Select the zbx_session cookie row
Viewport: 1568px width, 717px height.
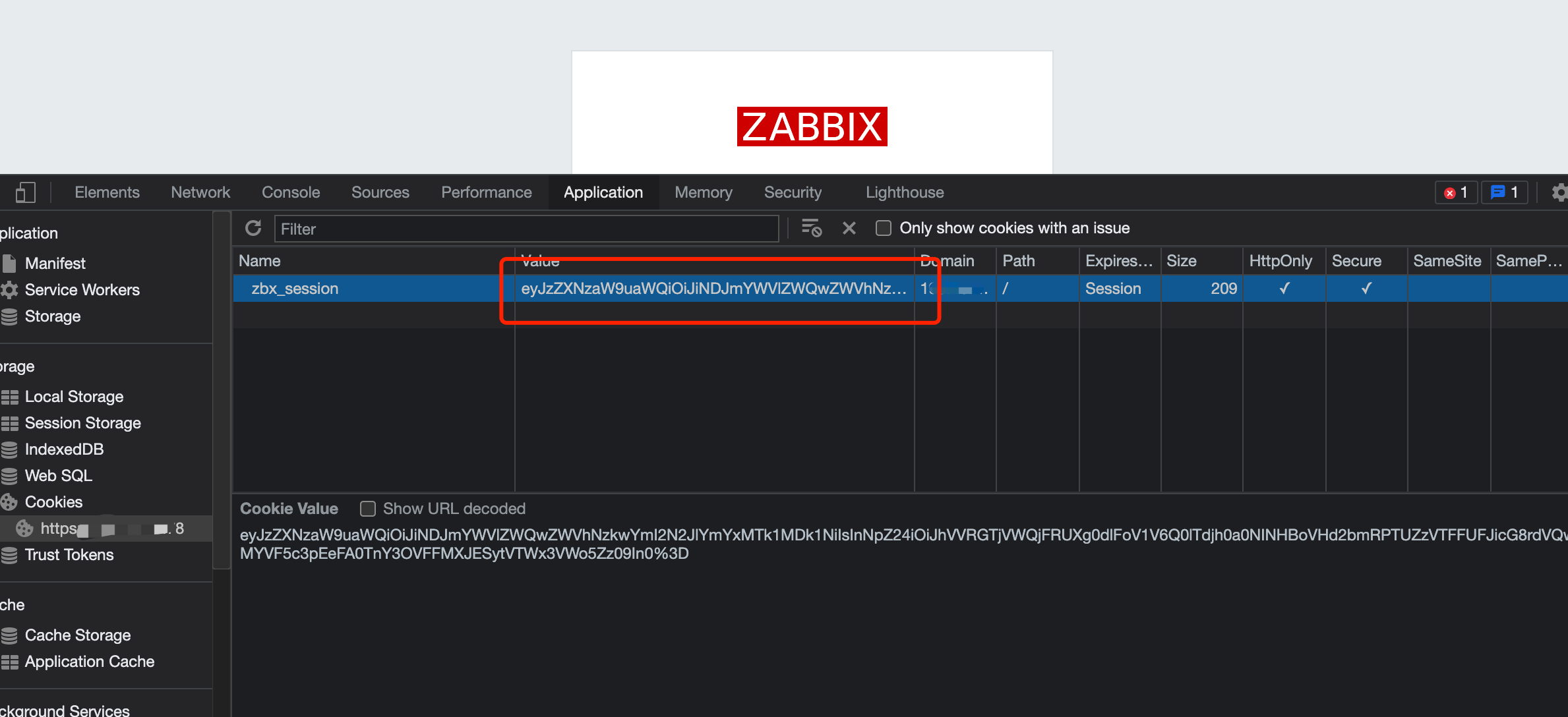[x=295, y=289]
